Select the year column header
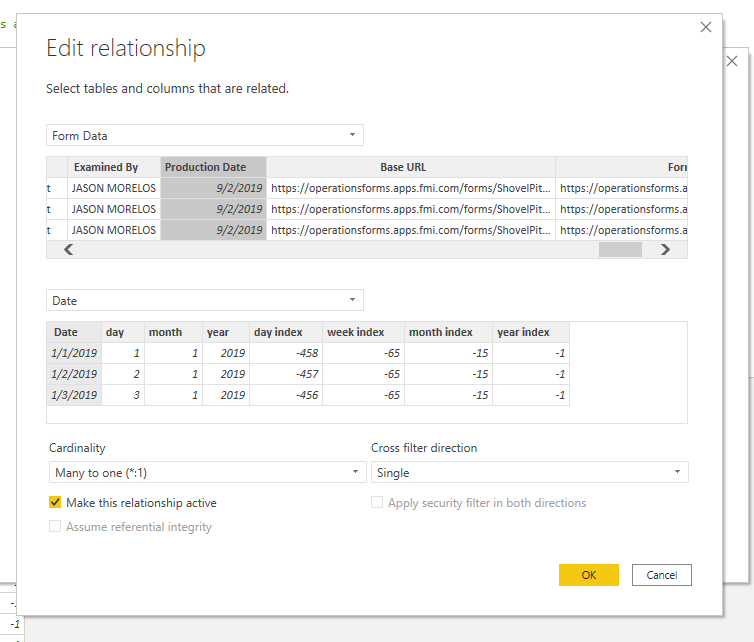The width and height of the screenshot is (754, 642). pyautogui.click(x=226, y=332)
